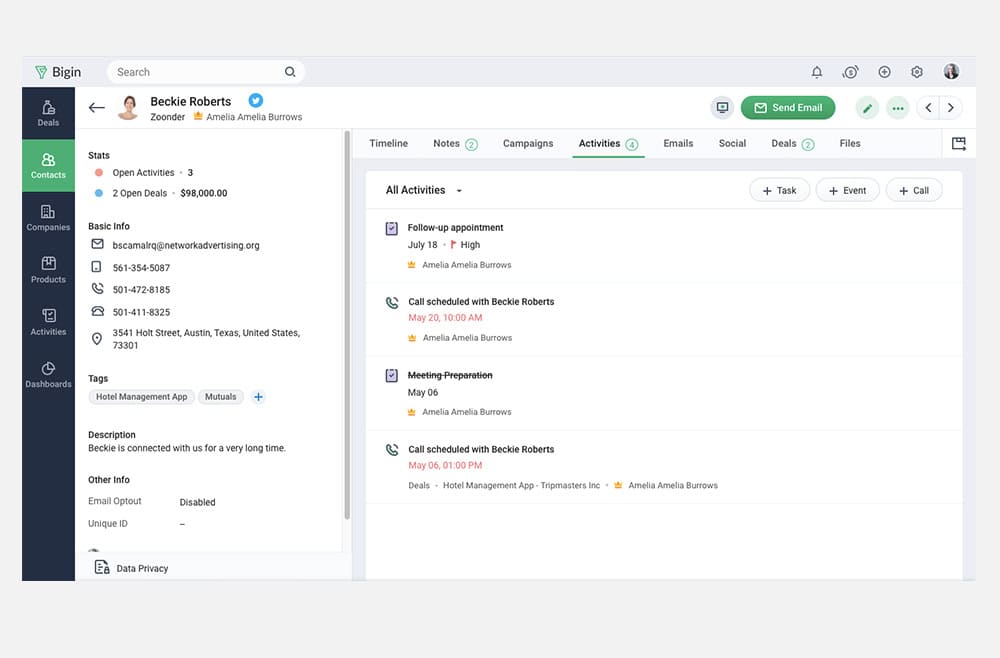Select the Activities tab
Image resolution: width=1000 pixels, height=658 pixels.
click(608, 143)
